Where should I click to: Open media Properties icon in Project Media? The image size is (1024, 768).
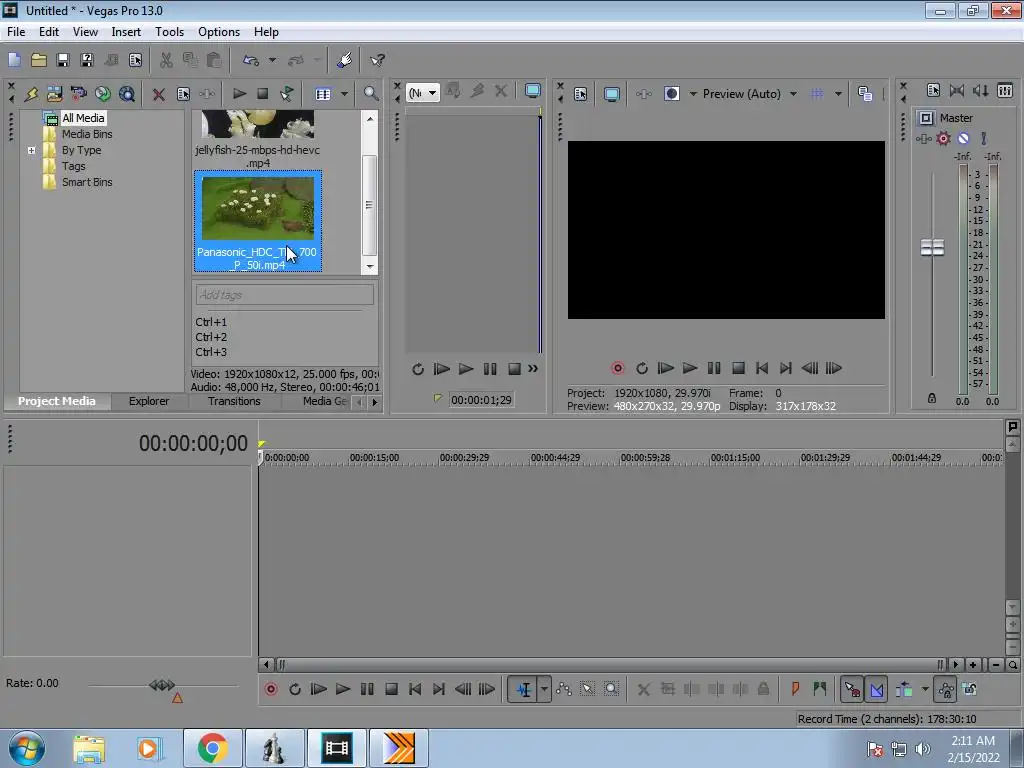pos(183,94)
